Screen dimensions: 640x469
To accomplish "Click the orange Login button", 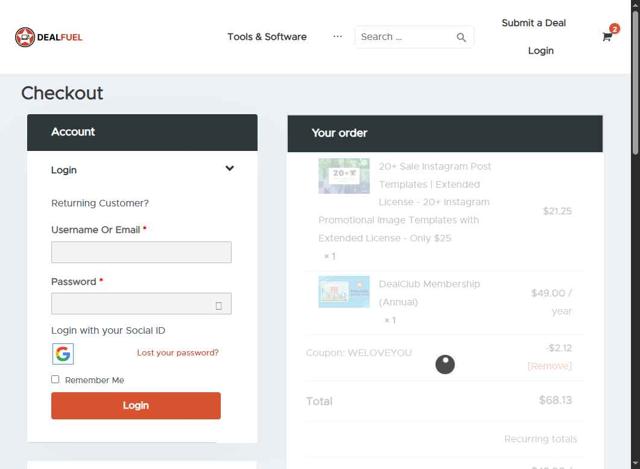I will (x=136, y=405).
